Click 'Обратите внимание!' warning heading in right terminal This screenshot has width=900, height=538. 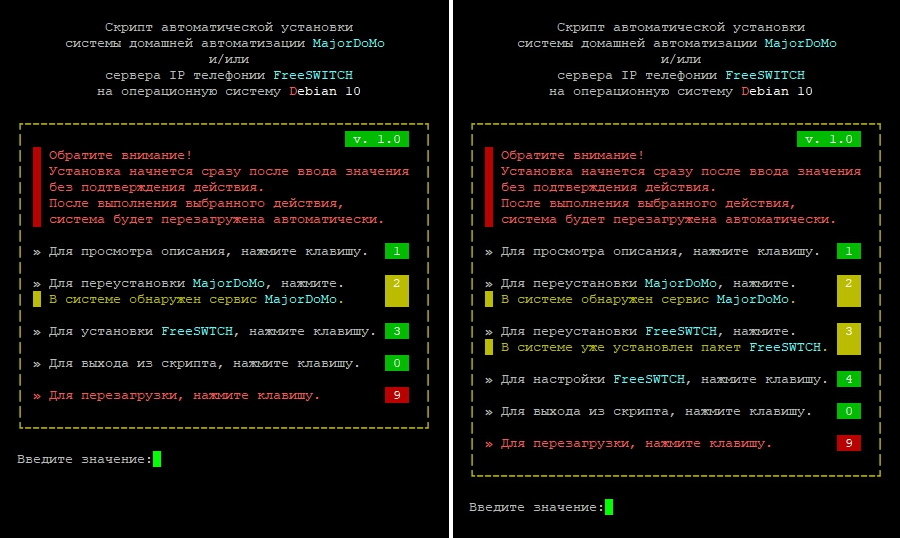pos(573,155)
